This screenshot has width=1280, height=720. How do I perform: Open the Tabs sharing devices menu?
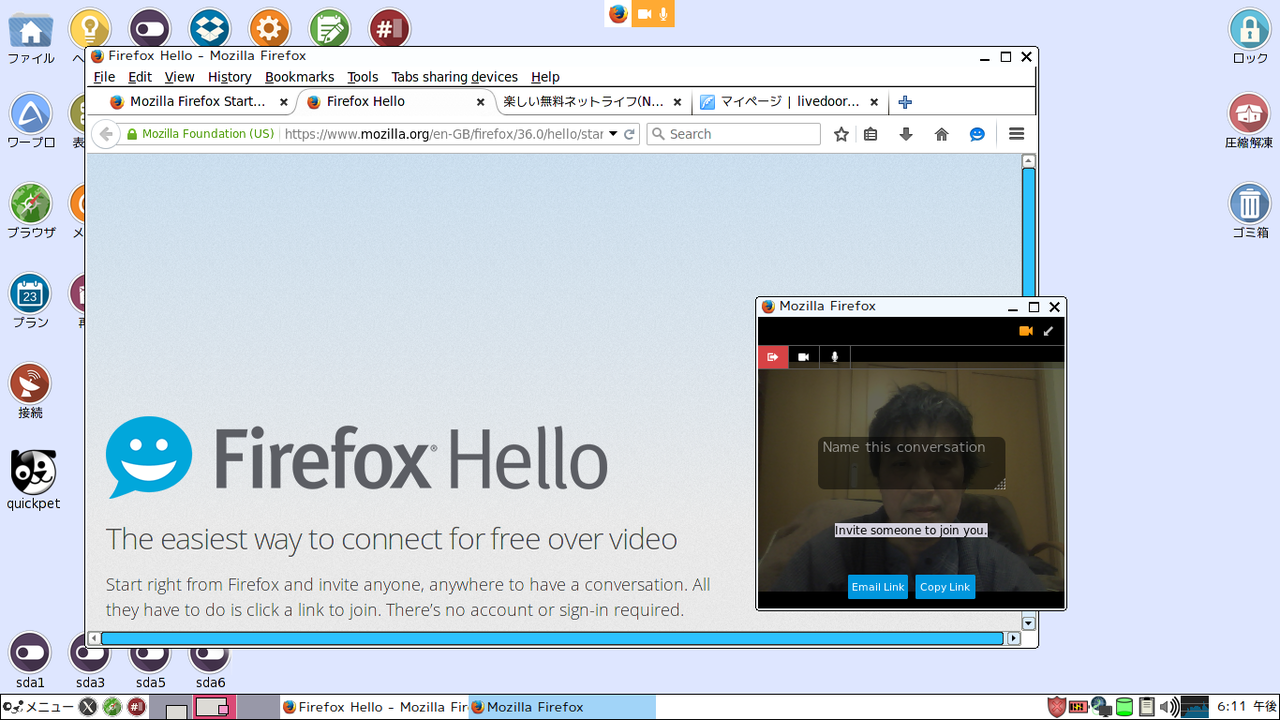[x=455, y=77]
